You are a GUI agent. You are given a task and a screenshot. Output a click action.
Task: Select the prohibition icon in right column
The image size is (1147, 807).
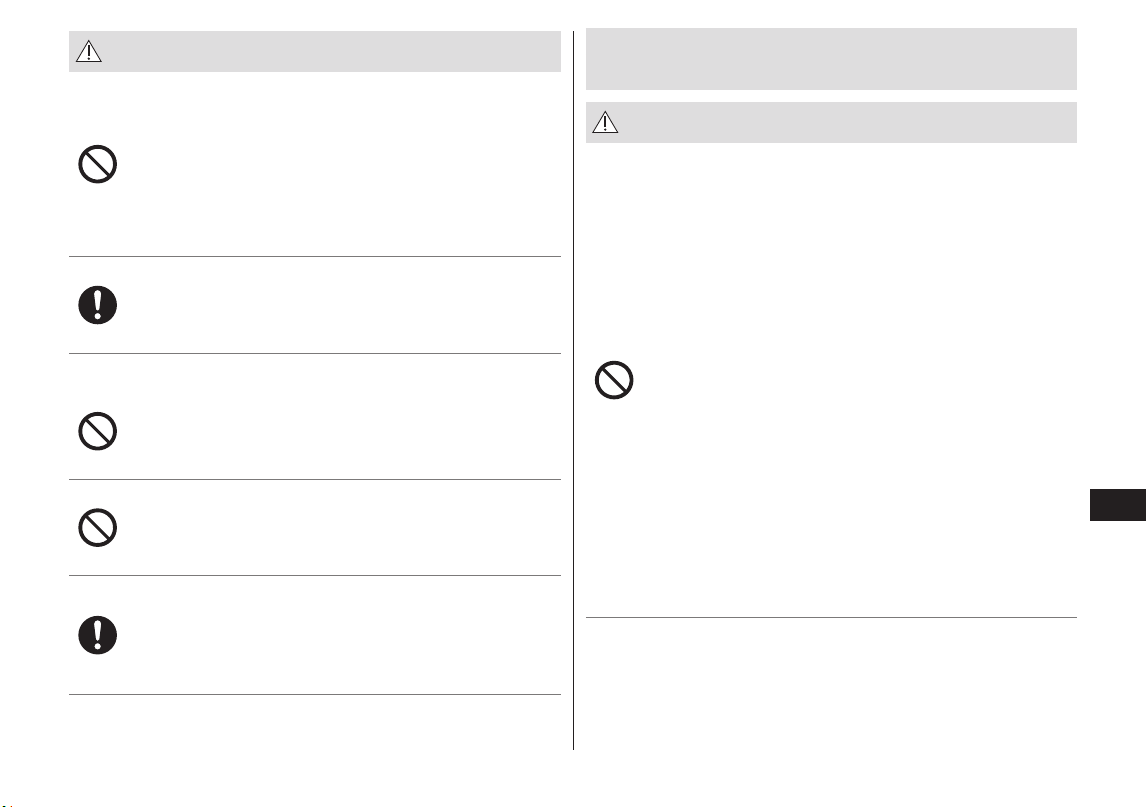pyautogui.click(x=614, y=380)
